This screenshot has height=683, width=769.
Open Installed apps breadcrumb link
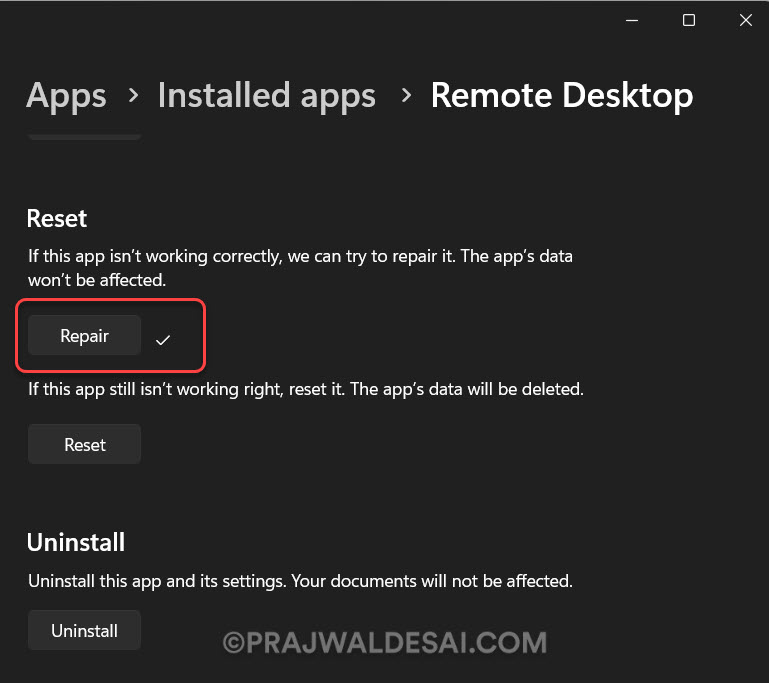[267, 95]
